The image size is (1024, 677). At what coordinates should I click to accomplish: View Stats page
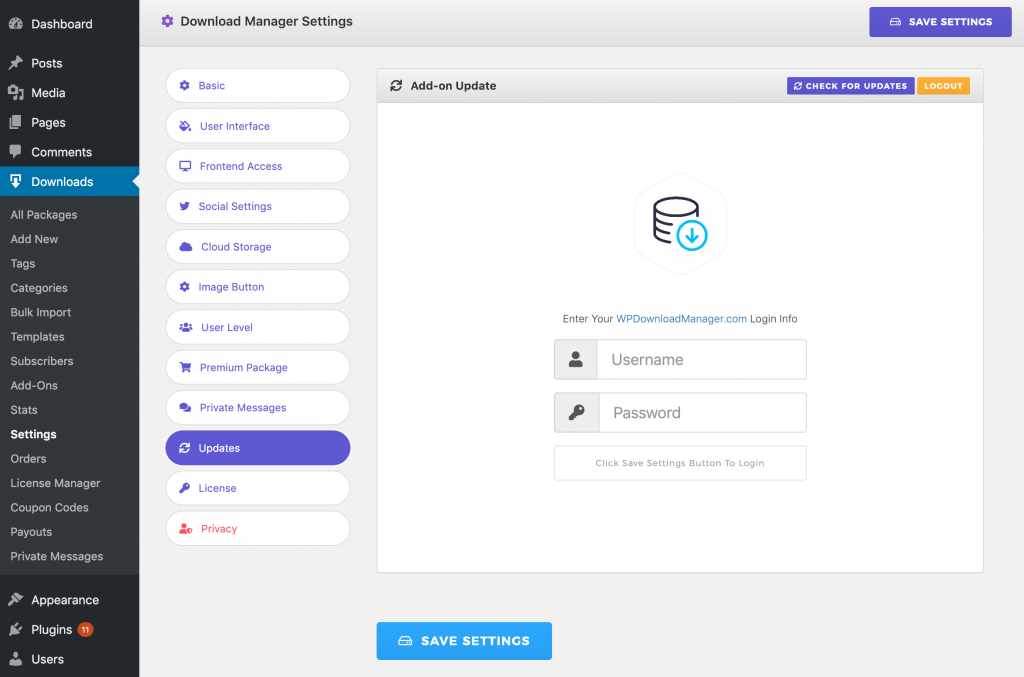(24, 409)
